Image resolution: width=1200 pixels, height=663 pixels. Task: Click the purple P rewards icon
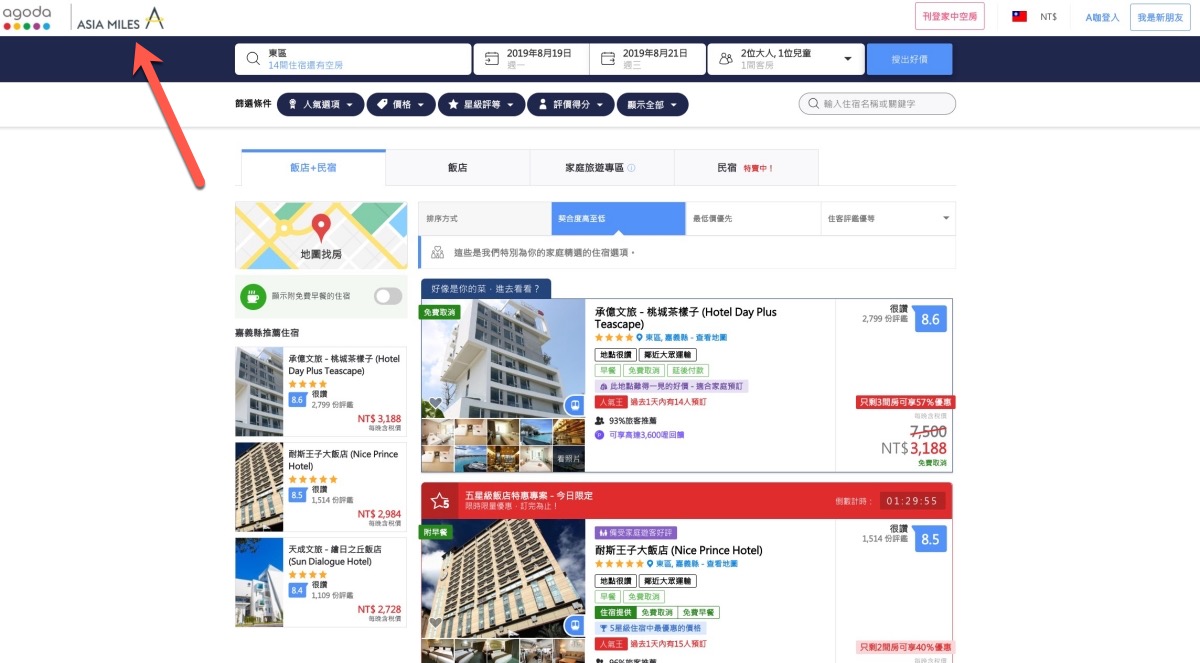(x=600, y=435)
